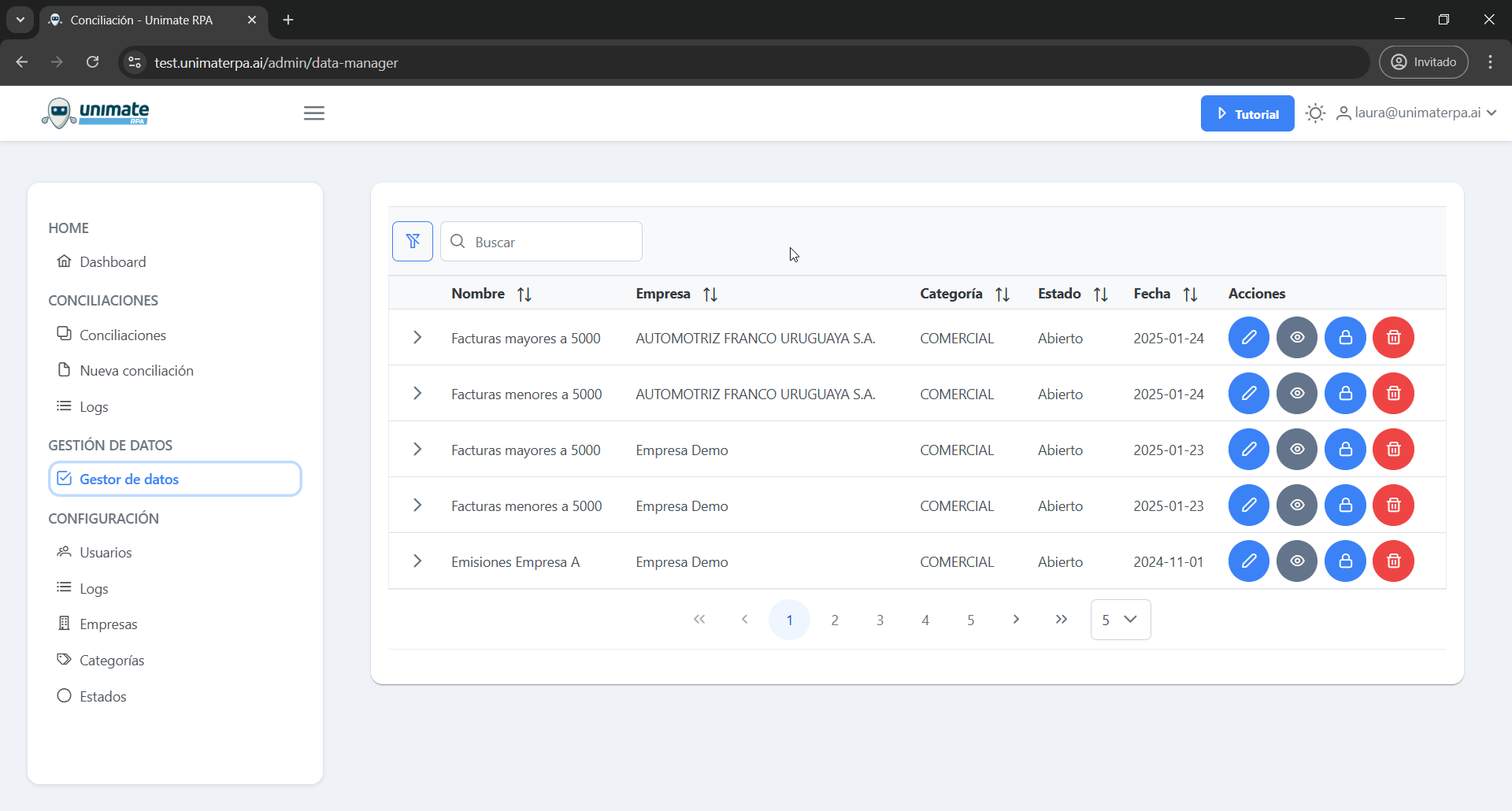Select Gestor de datos in sidebar
The image size is (1512, 811).
(x=175, y=479)
